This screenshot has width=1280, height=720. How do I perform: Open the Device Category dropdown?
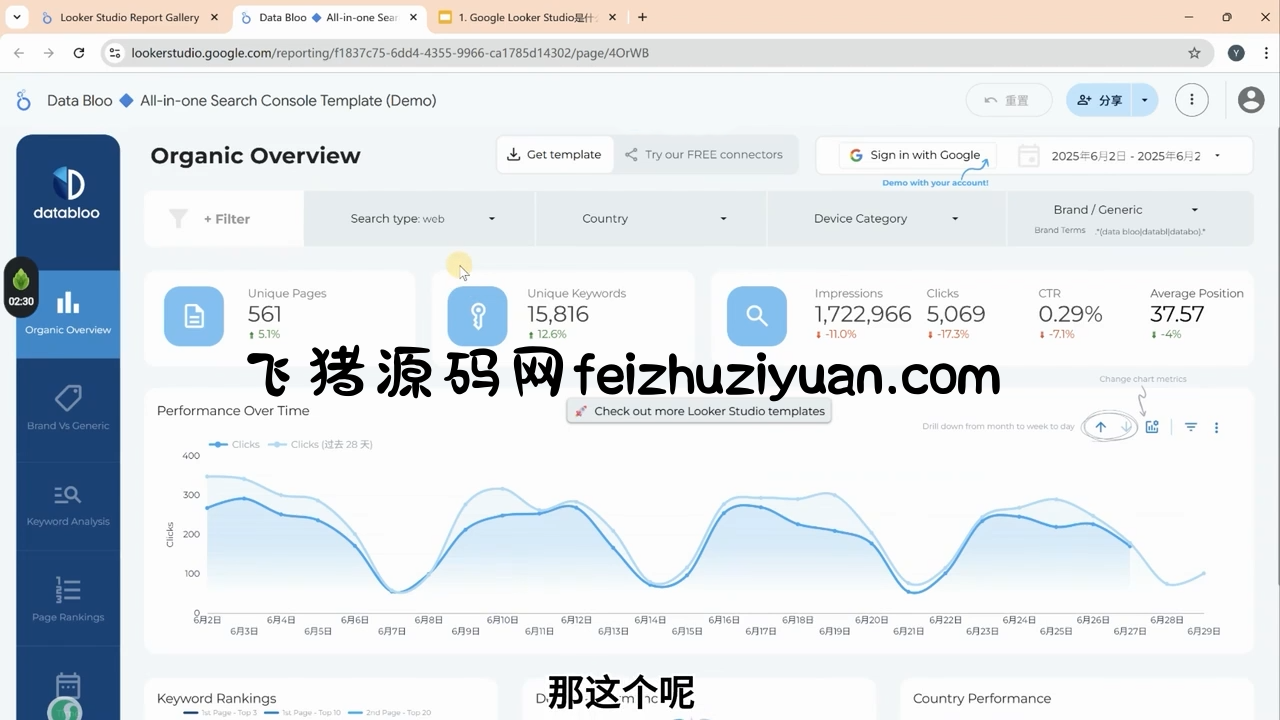[x=884, y=218]
